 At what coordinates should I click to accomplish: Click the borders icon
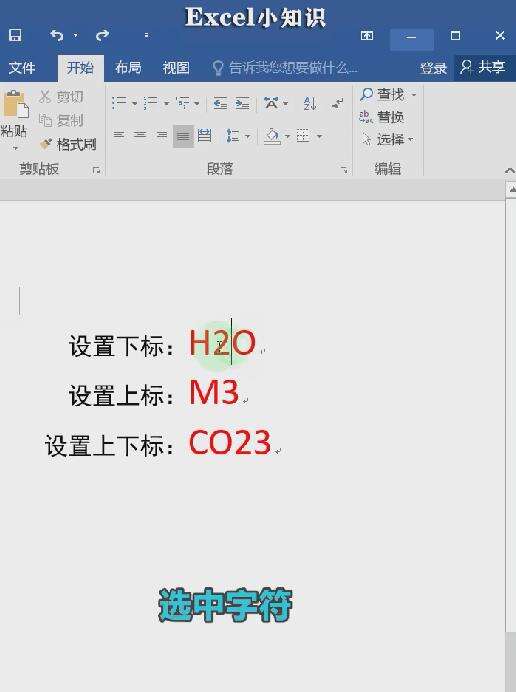click(303, 135)
